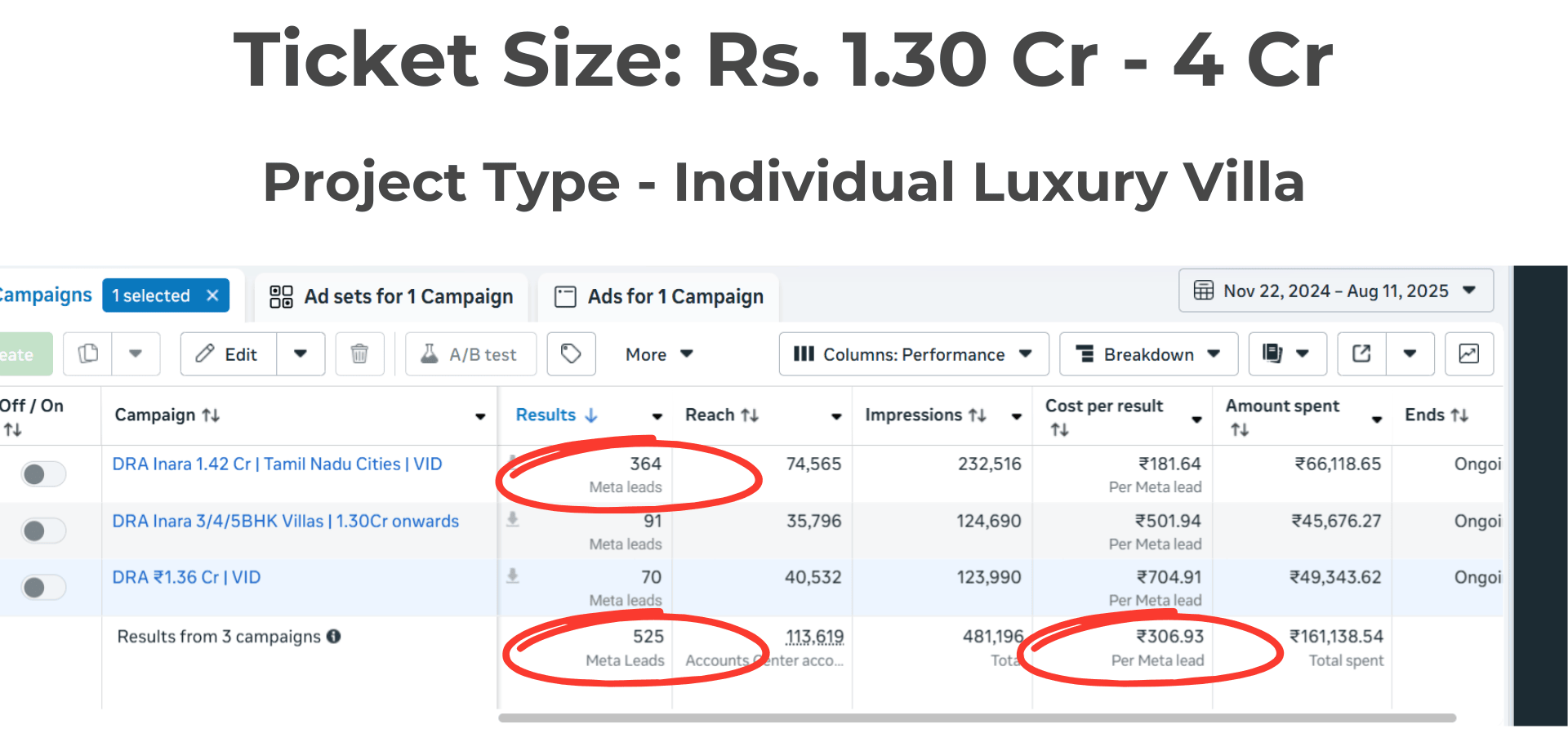Toggle the DRA Inara 3/4/5BHK Villas switch

pyautogui.click(x=43, y=531)
